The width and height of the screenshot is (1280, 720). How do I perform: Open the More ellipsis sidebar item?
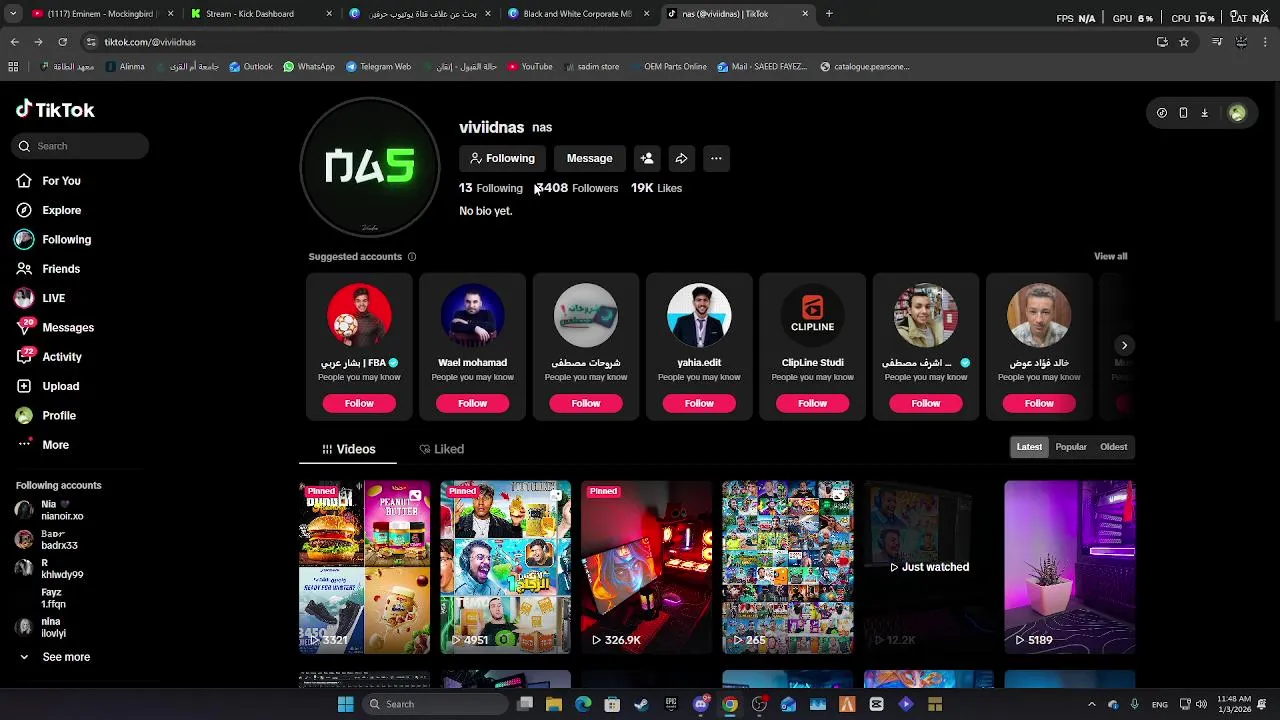tap(42, 445)
